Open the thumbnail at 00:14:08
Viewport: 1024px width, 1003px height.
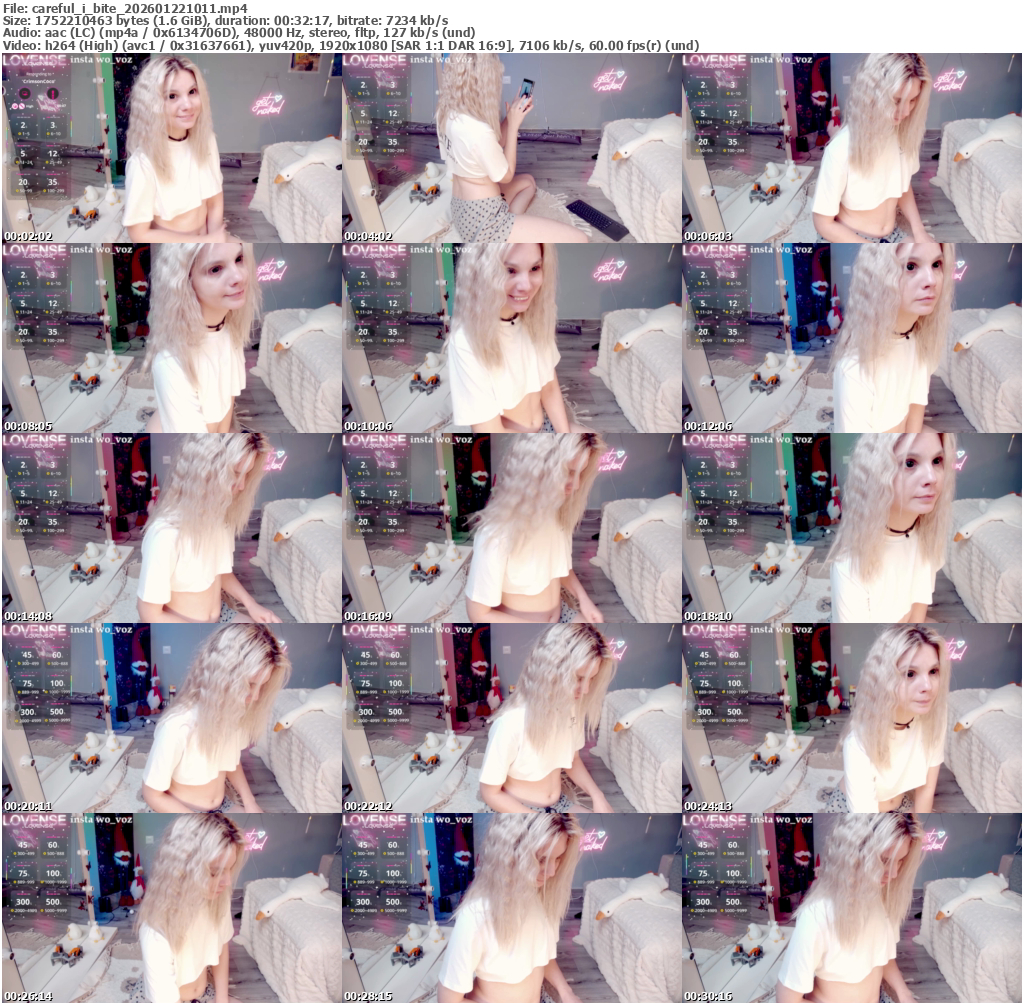tap(171, 528)
